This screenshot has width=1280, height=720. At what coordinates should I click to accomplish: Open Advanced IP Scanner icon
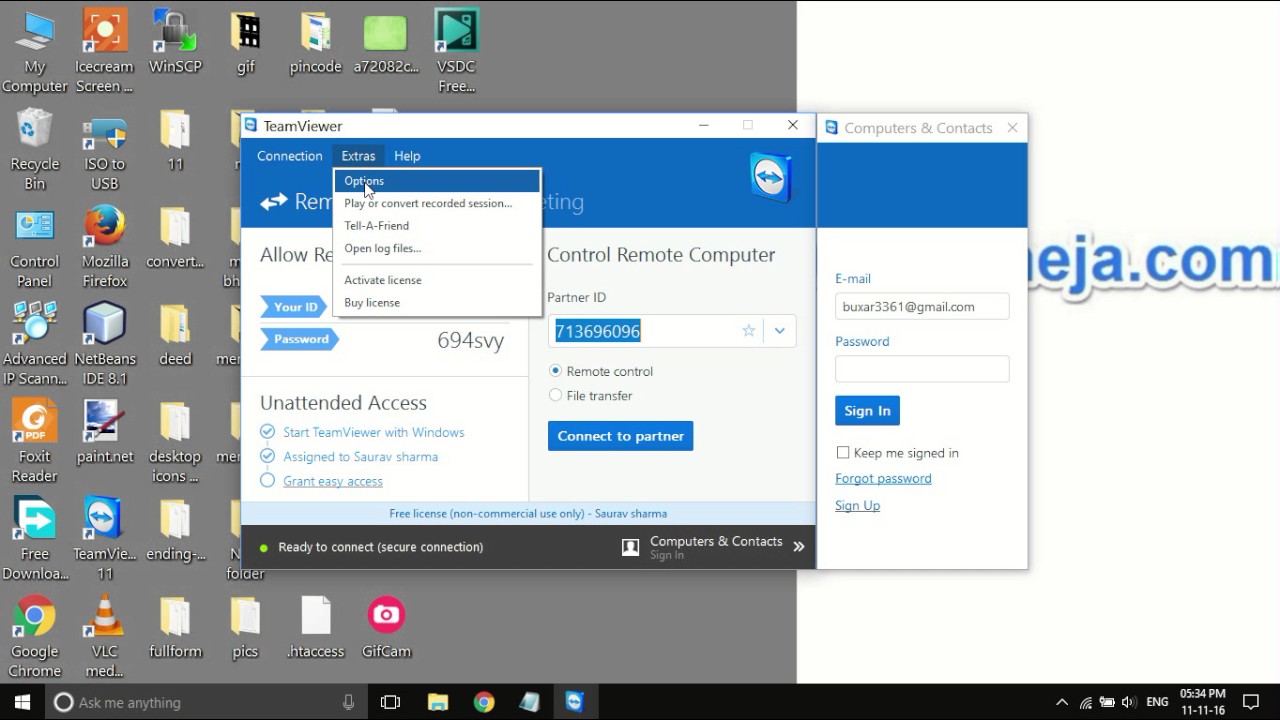(35, 344)
